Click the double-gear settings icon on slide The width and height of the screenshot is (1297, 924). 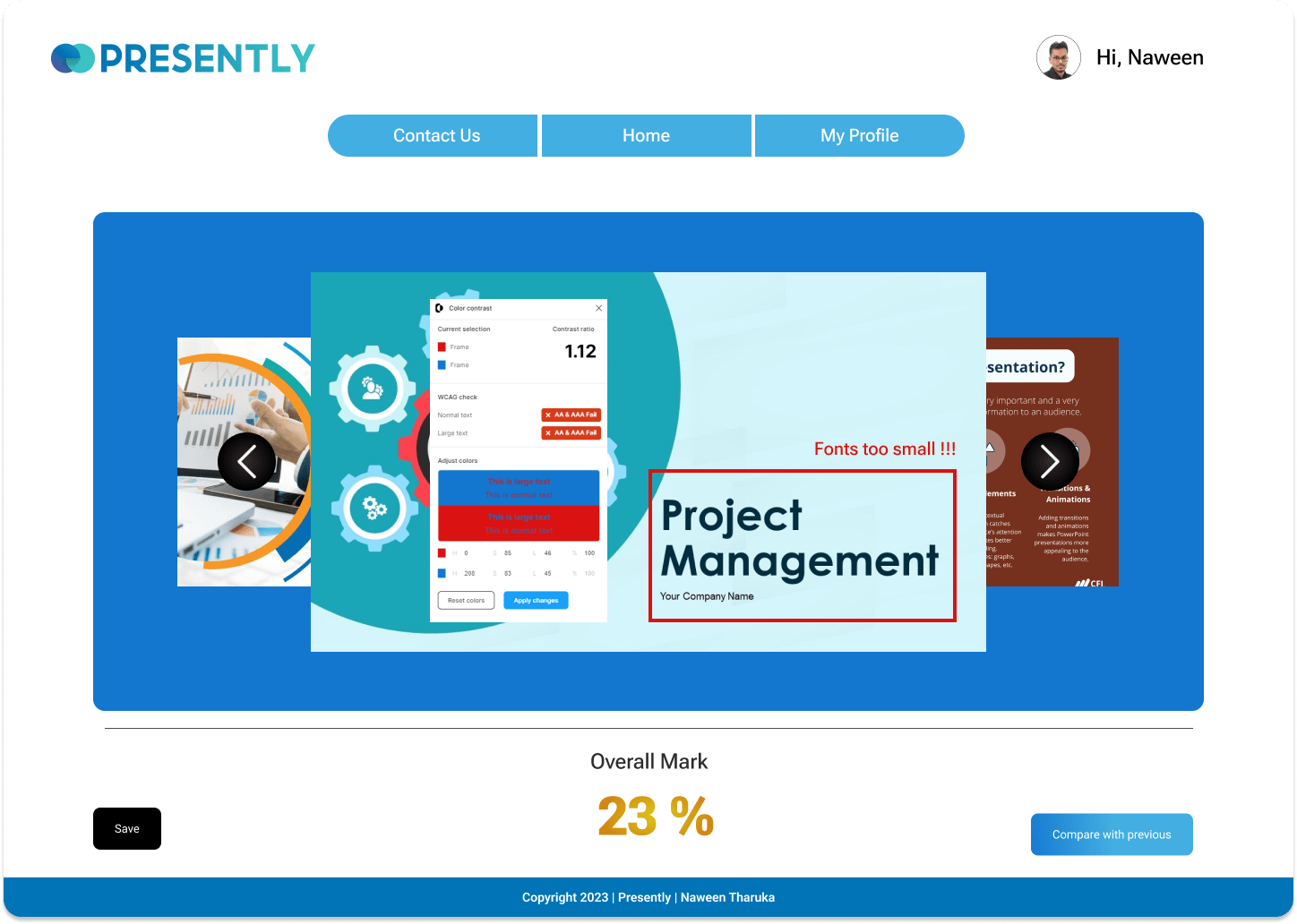(x=374, y=509)
